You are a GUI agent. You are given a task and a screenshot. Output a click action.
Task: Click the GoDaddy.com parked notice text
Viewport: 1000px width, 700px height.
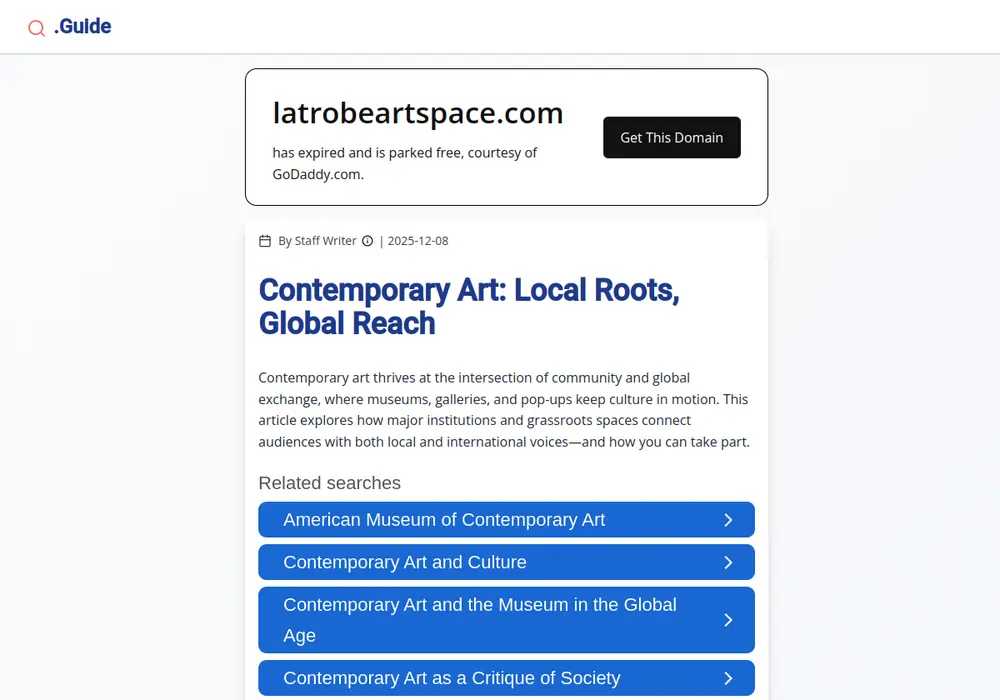tap(405, 163)
